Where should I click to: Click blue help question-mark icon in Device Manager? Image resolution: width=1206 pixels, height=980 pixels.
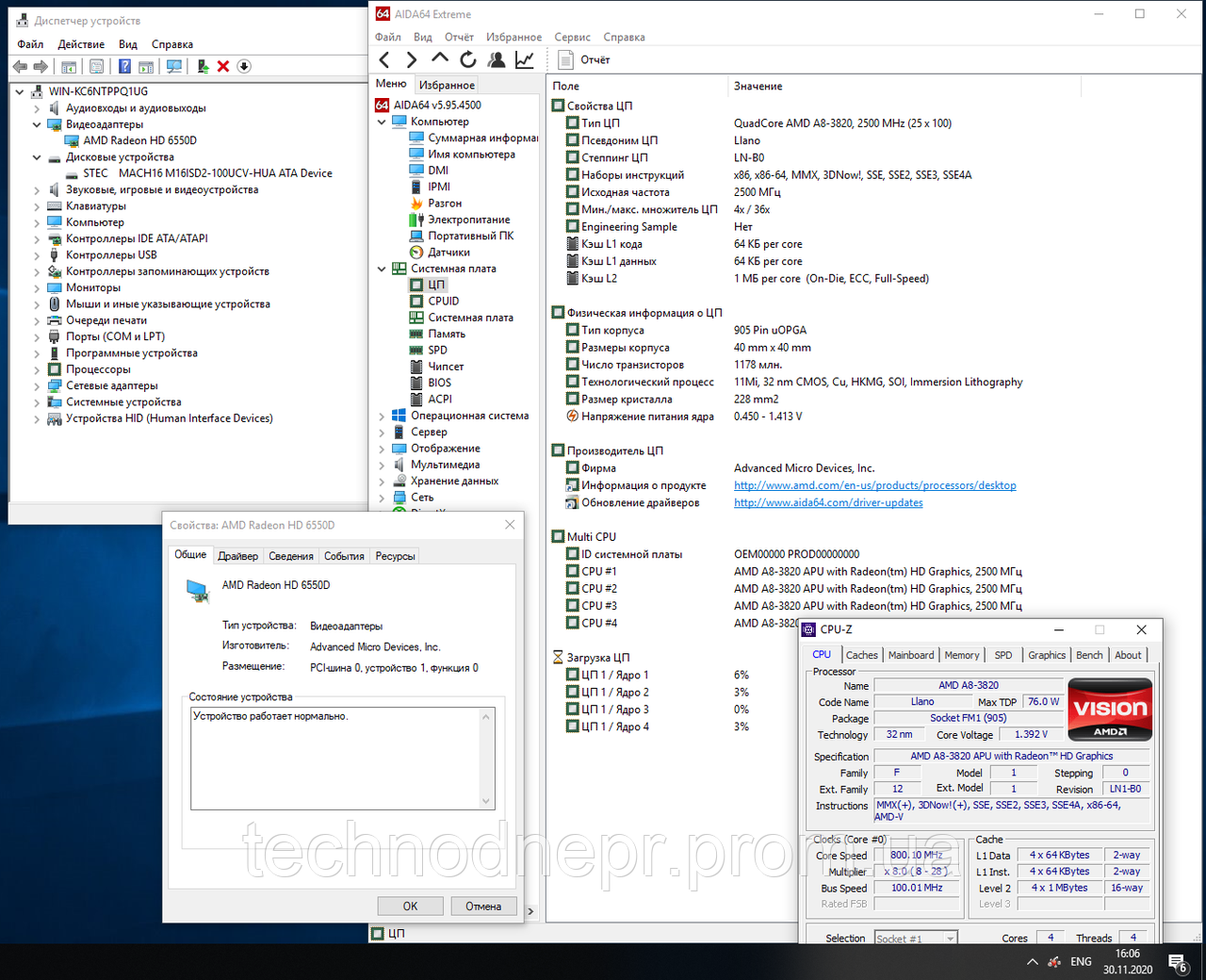point(124,67)
